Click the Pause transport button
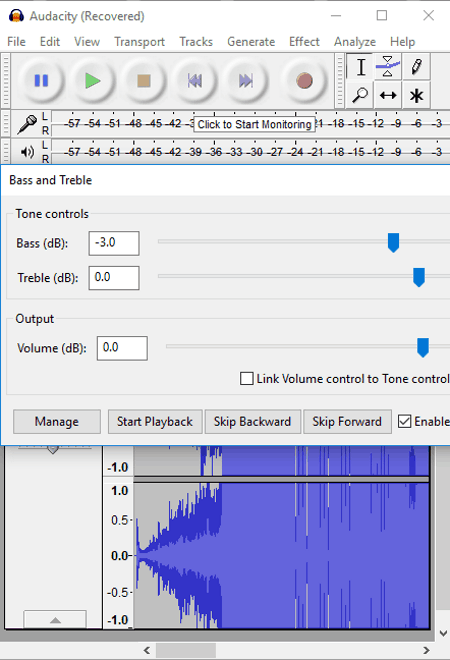Image resolution: width=450 pixels, height=660 pixels. click(x=41, y=80)
